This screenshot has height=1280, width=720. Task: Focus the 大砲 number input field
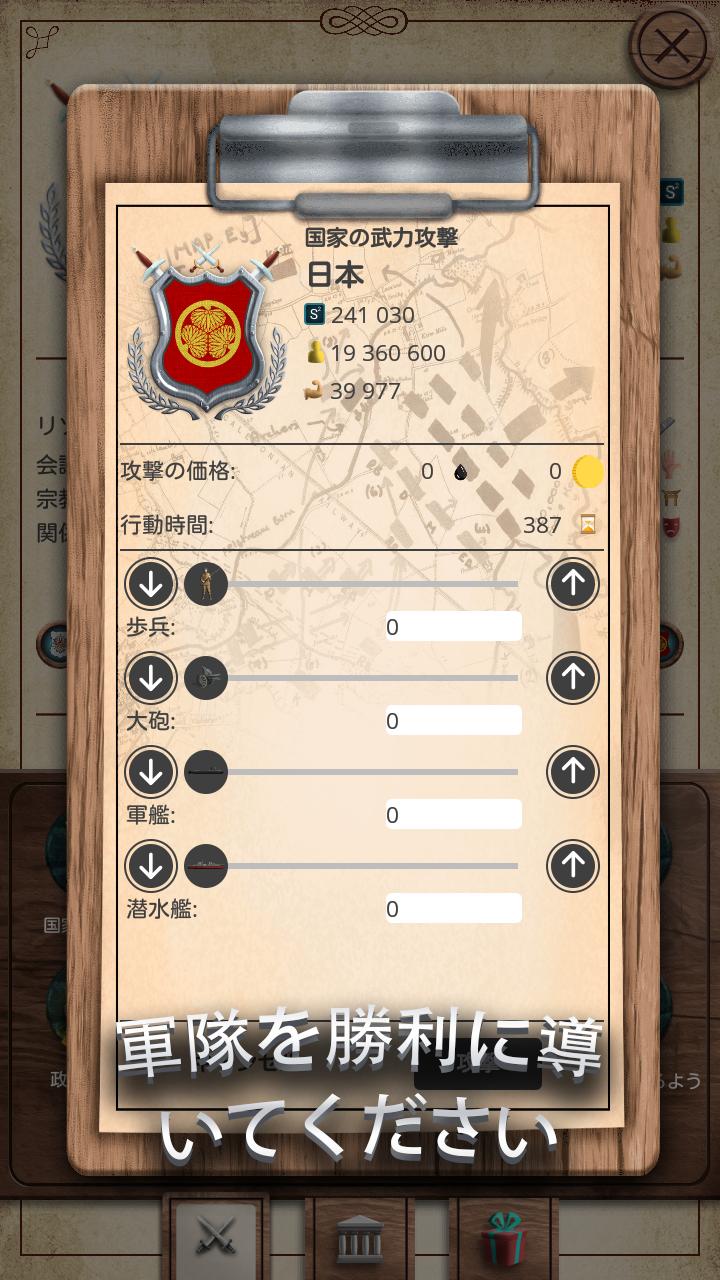(x=454, y=721)
